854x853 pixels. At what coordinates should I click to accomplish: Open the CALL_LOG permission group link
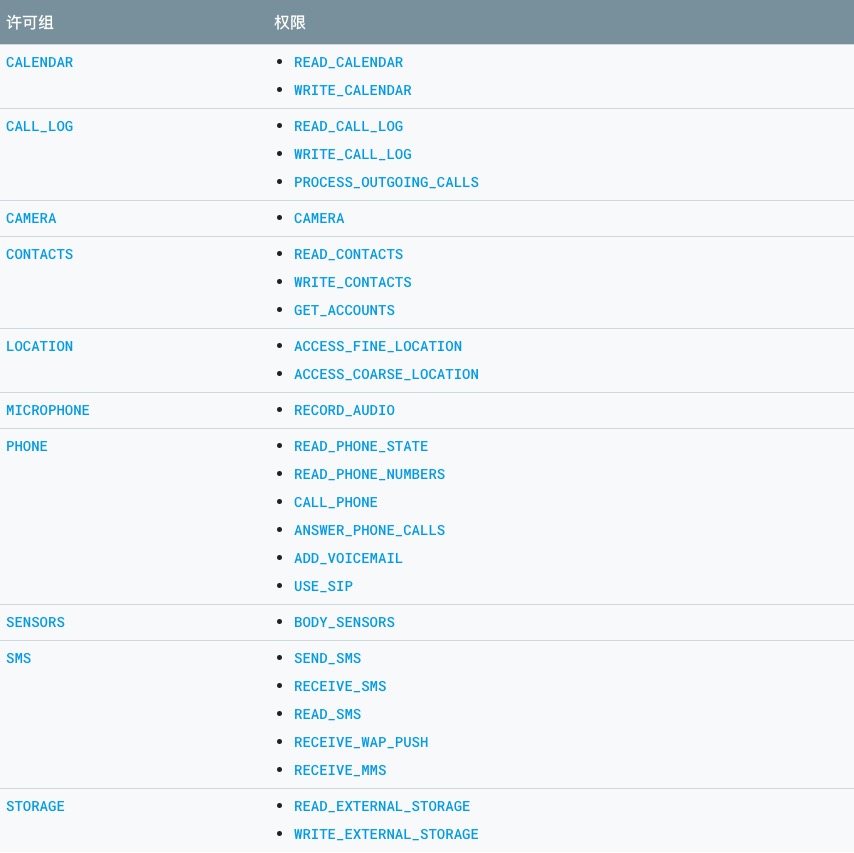click(x=40, y=126)
